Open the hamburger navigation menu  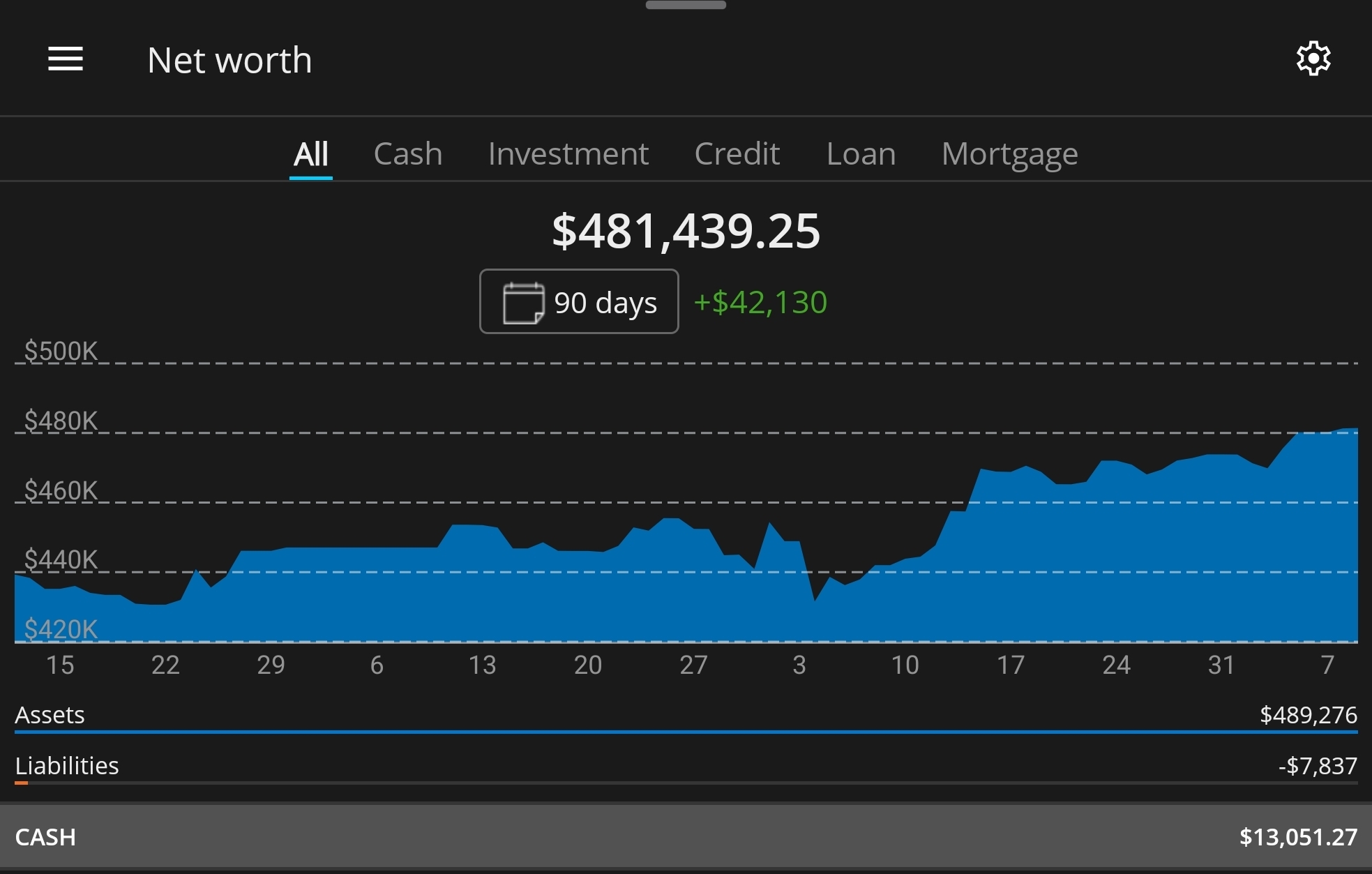pos(66,59)
